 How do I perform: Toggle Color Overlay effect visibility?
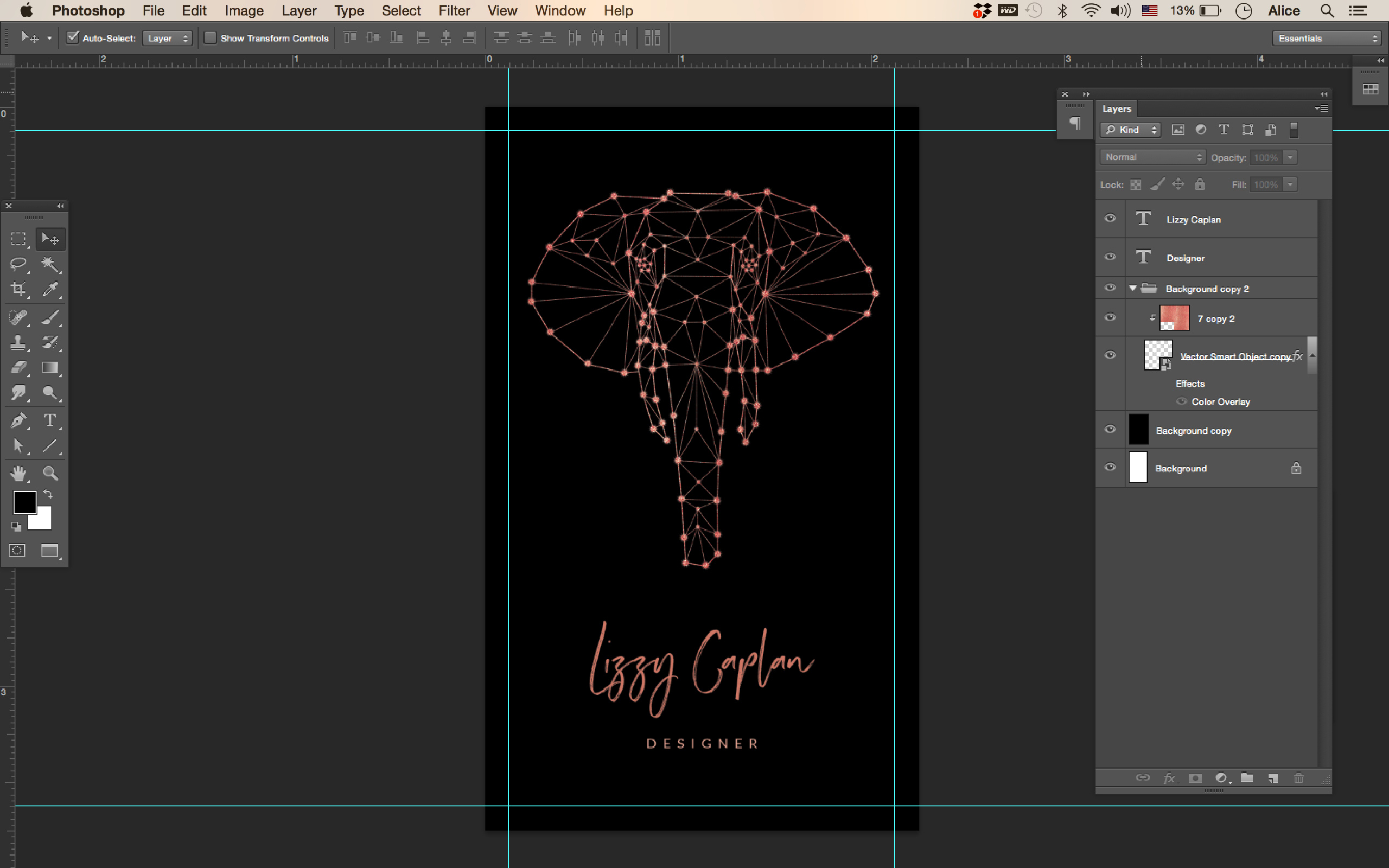(1181, 401)
